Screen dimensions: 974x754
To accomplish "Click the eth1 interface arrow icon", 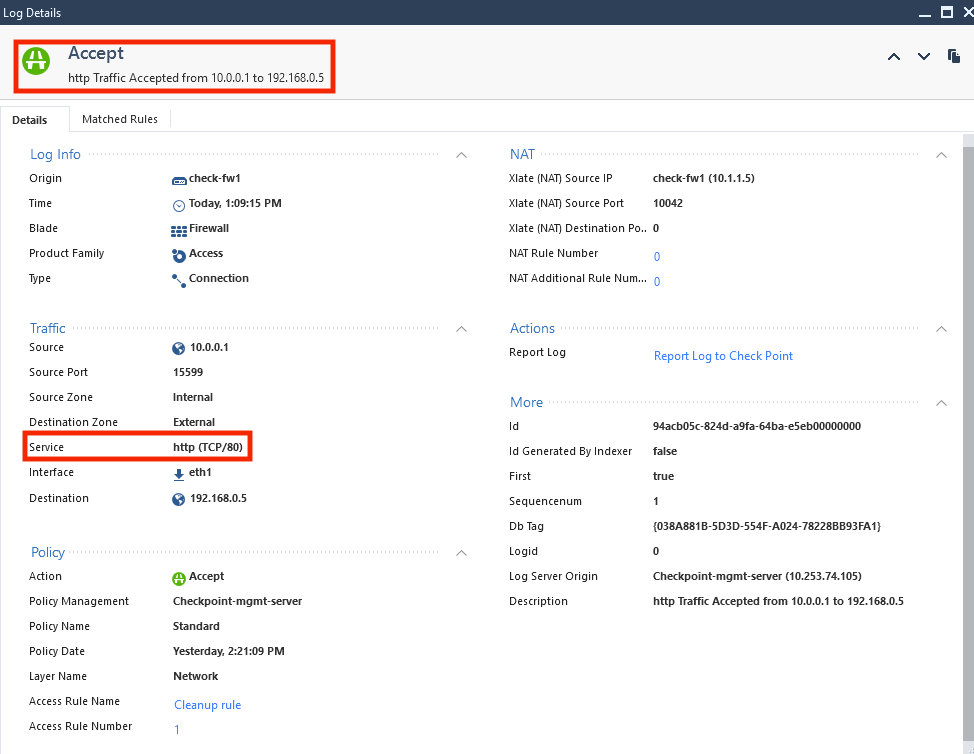I will coord(179,474).
